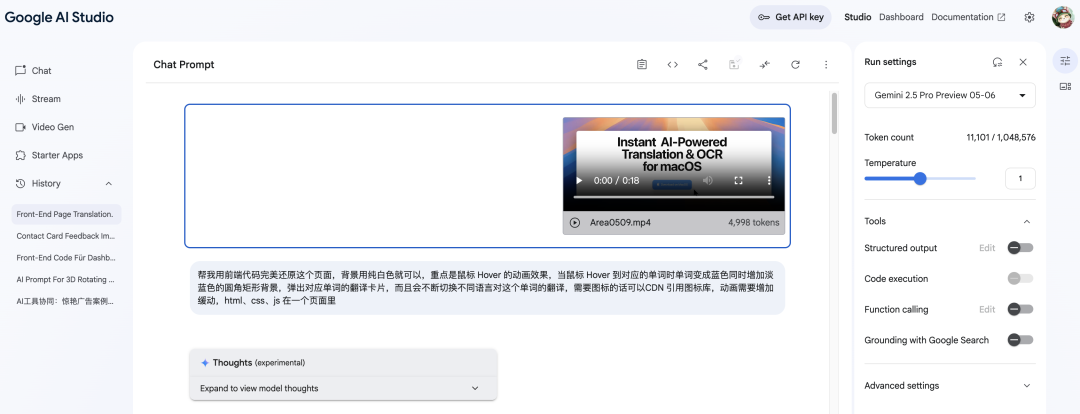Open the prompt gallery icon on right rail
Screen dimensions: 1080x414
[x=1066, y=87]
